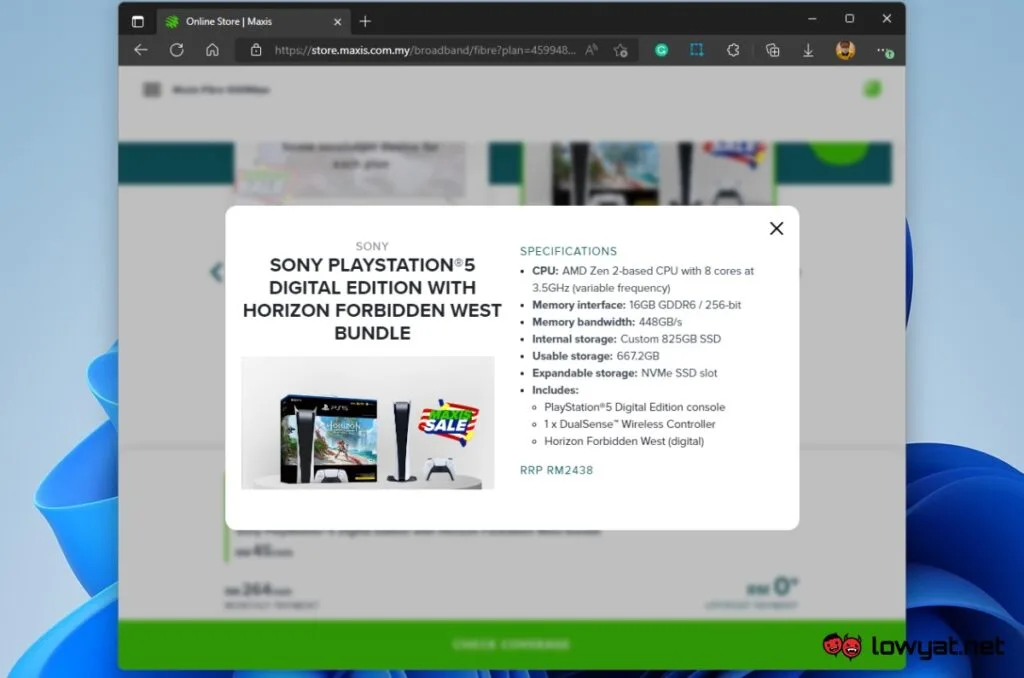Start the web capture screenshot tool icon

pyautogui.click(x=697, y=50)
